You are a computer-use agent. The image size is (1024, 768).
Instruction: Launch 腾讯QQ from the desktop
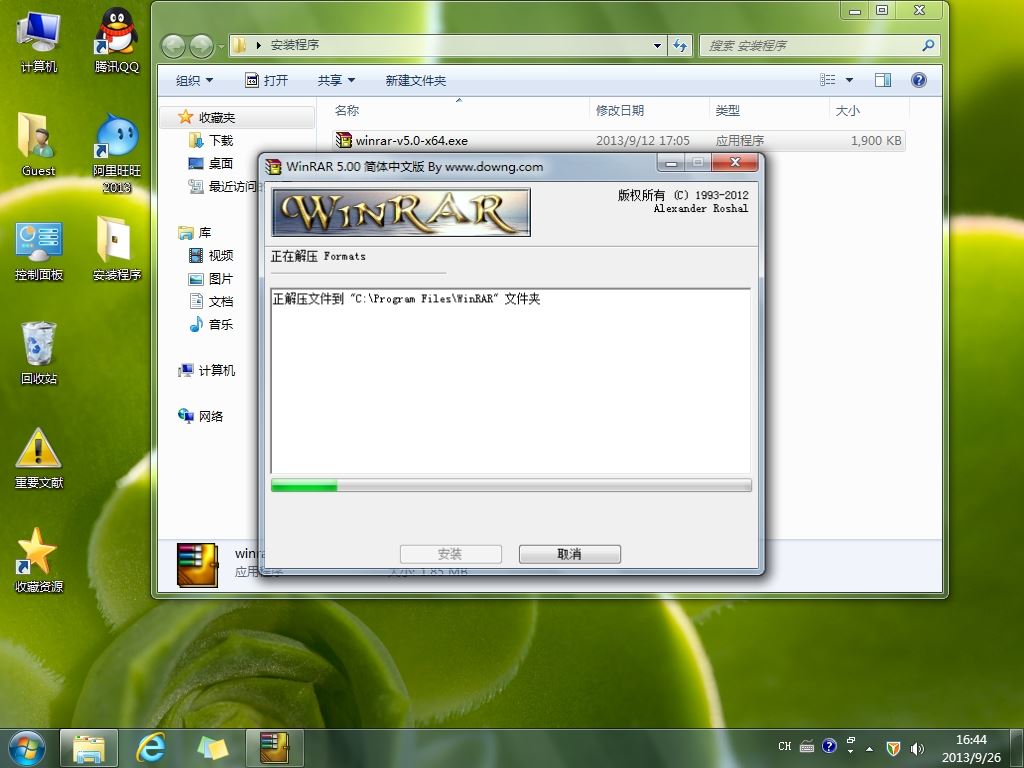tap(116, 40)
